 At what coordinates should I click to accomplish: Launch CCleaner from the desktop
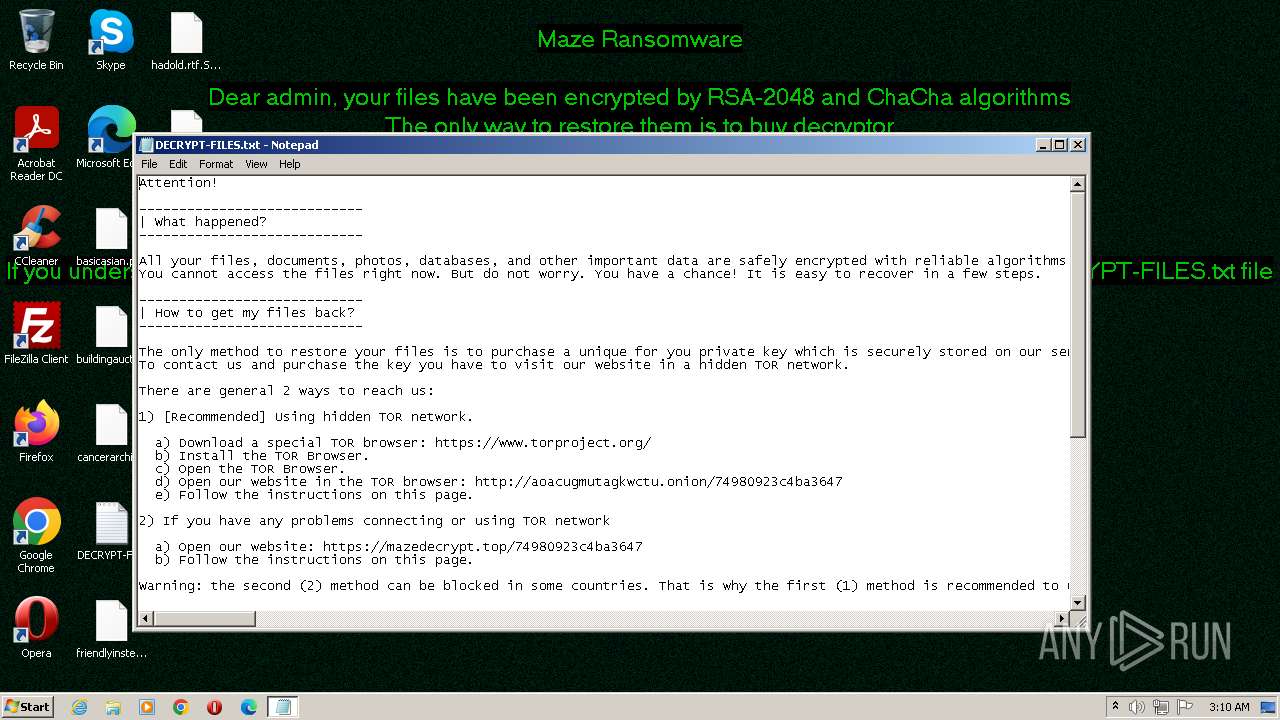[36, 236]
